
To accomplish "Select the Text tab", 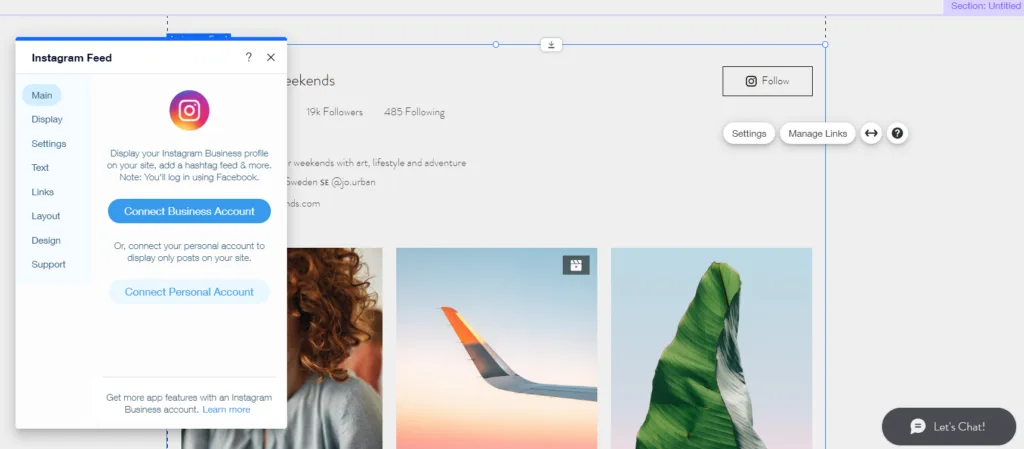I will (x=40, y=168).
